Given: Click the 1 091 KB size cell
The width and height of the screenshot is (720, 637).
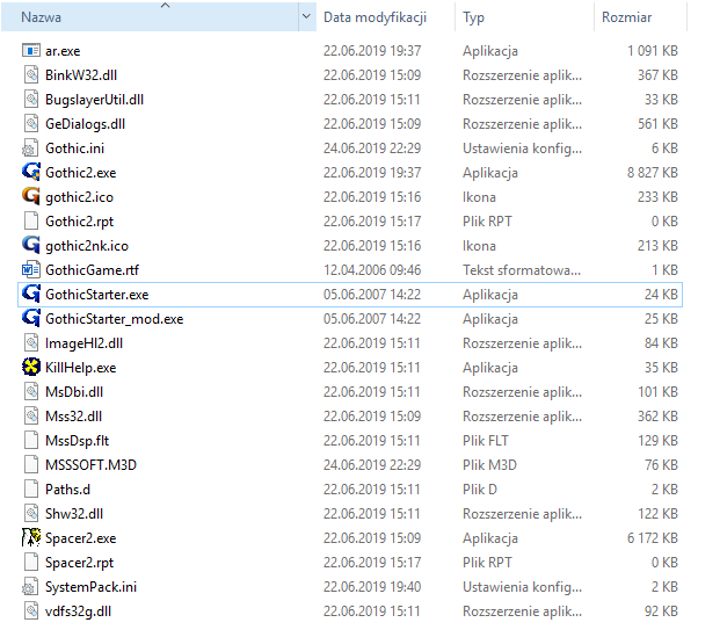Looking at the screenshot, I should tap(652, 51).
